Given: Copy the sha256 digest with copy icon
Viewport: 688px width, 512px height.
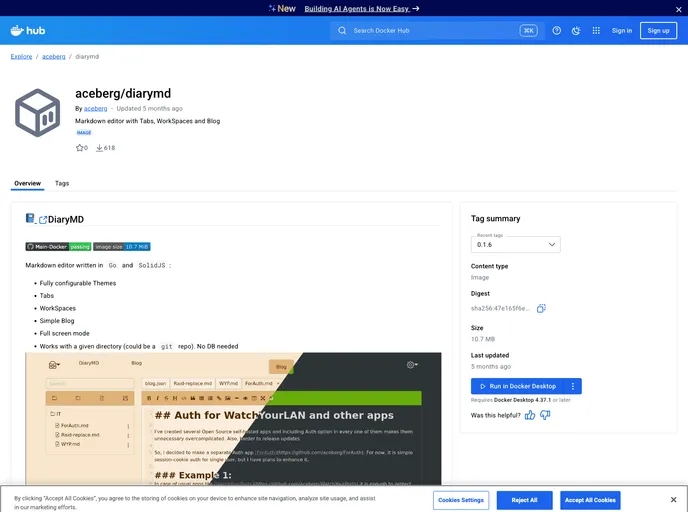Looking at the screenshot, I should click(541, 308).
